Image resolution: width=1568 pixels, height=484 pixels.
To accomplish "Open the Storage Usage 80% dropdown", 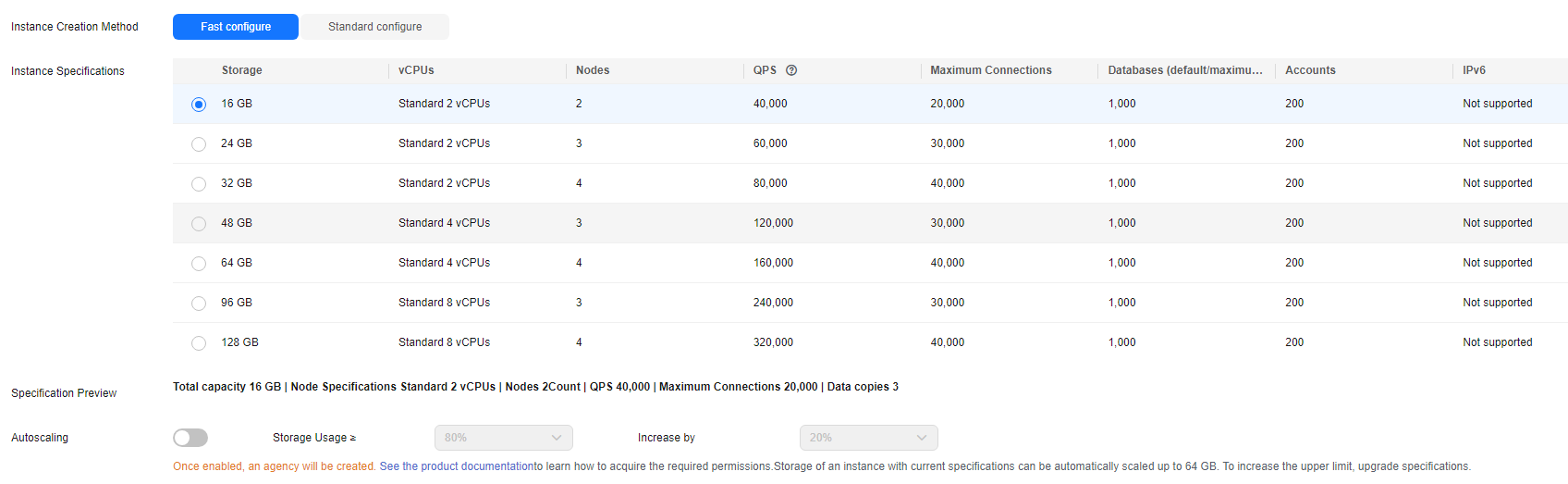I will [x=503, y=438].
